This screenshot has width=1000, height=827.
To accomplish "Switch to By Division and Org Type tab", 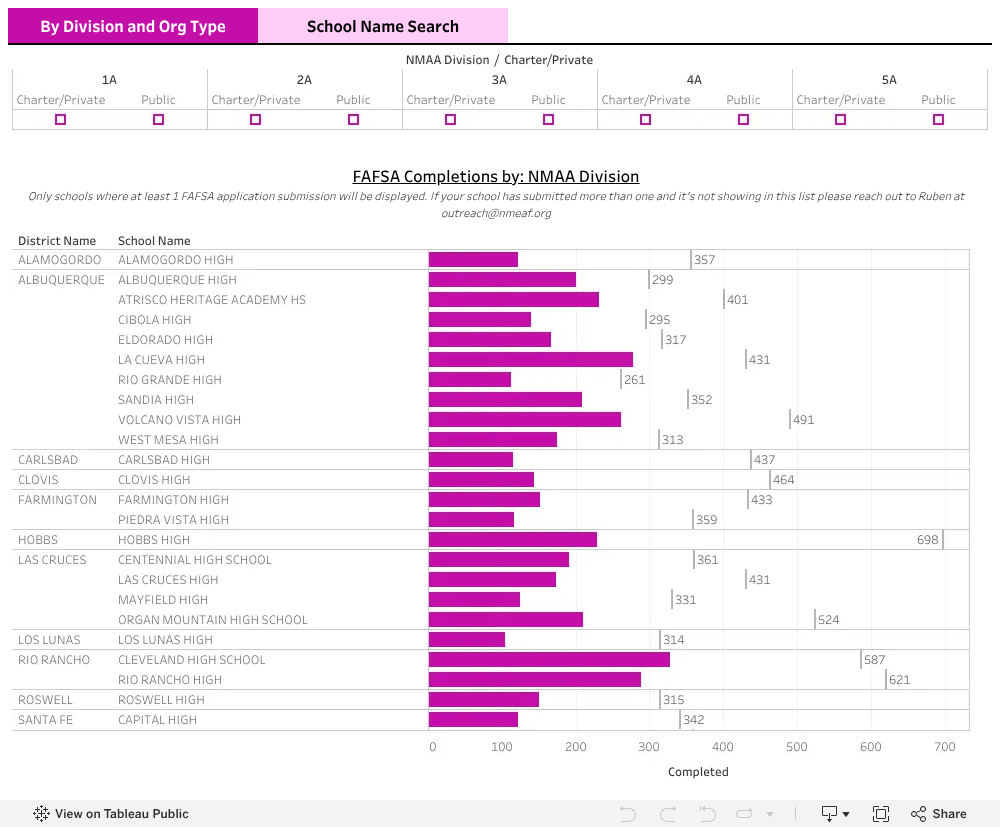I will coord(133,26).
